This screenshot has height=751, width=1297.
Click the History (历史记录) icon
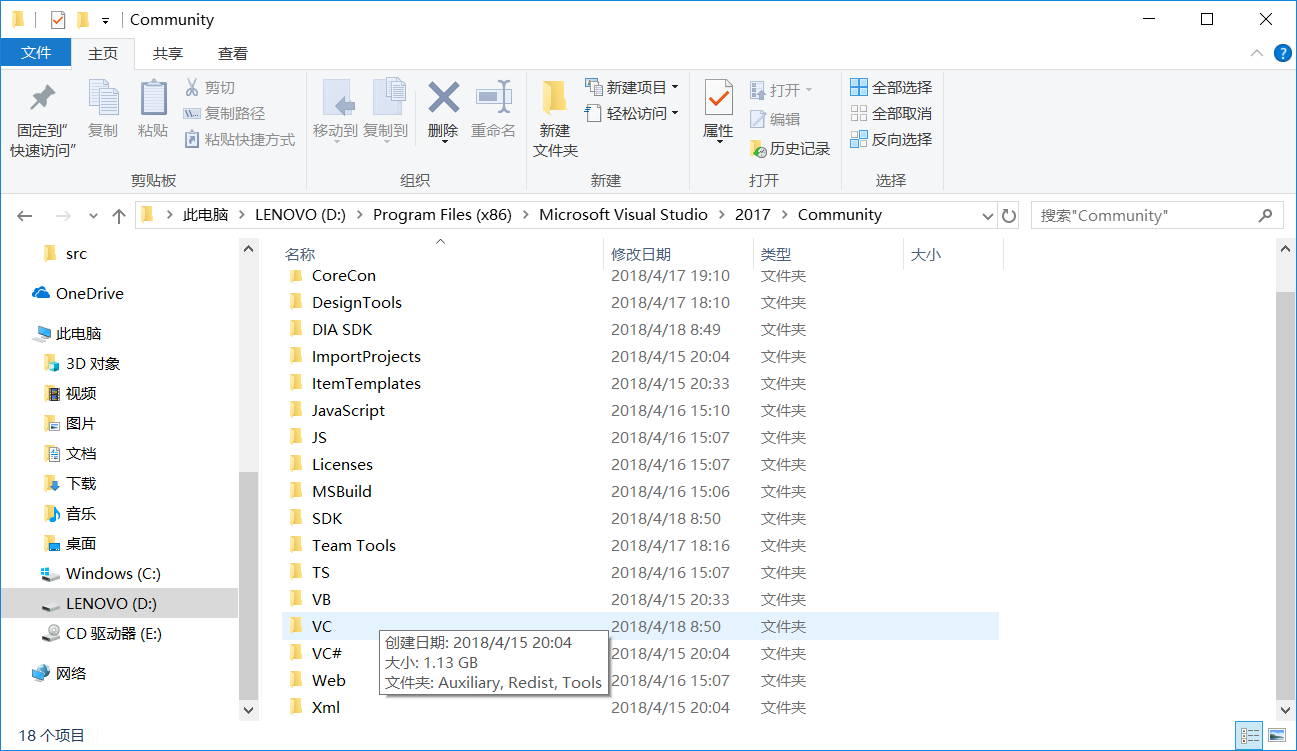click(758, 148)
